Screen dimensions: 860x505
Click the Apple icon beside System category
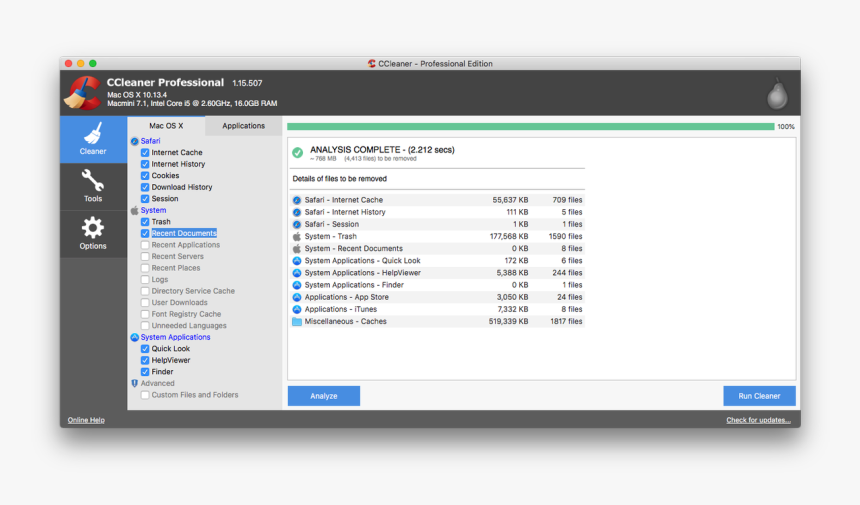134,210
